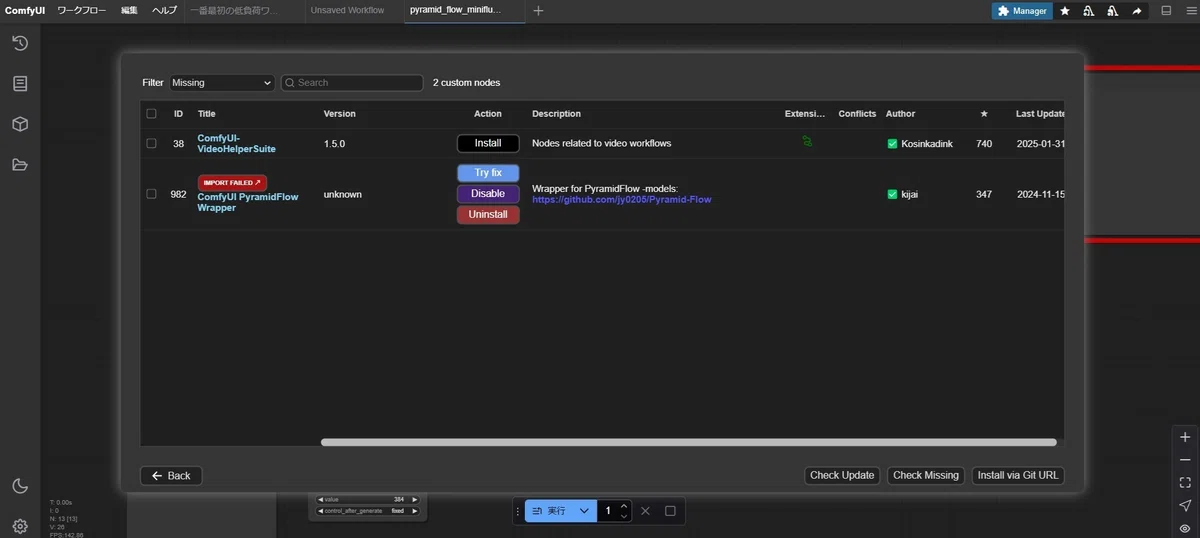Screen dimensions: 1200x538
Task: Click the star icon beside Manager
Action: [x=1065, y=11]
